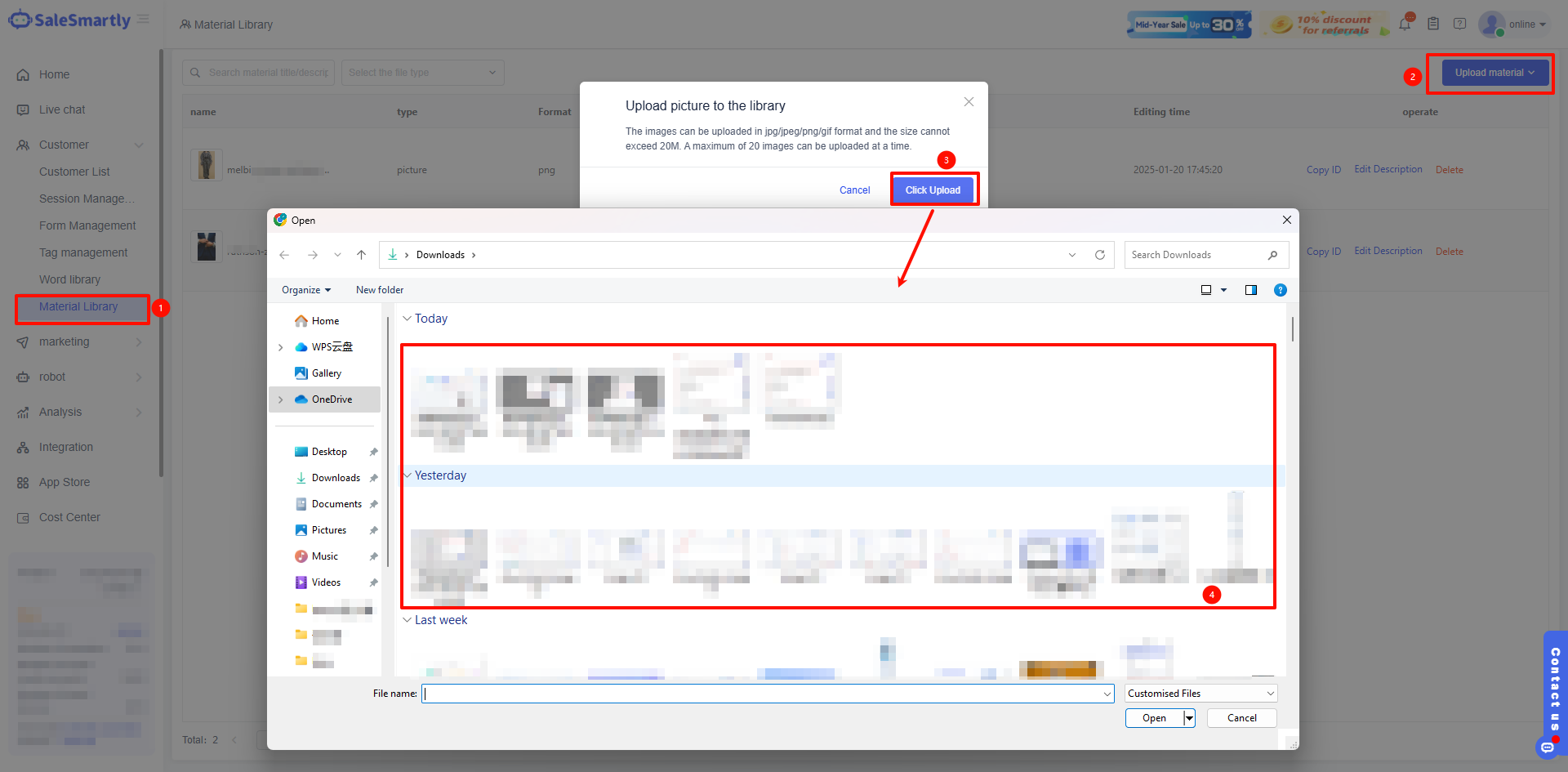Collapse the Today group
1568x772 pixels.
407,319
